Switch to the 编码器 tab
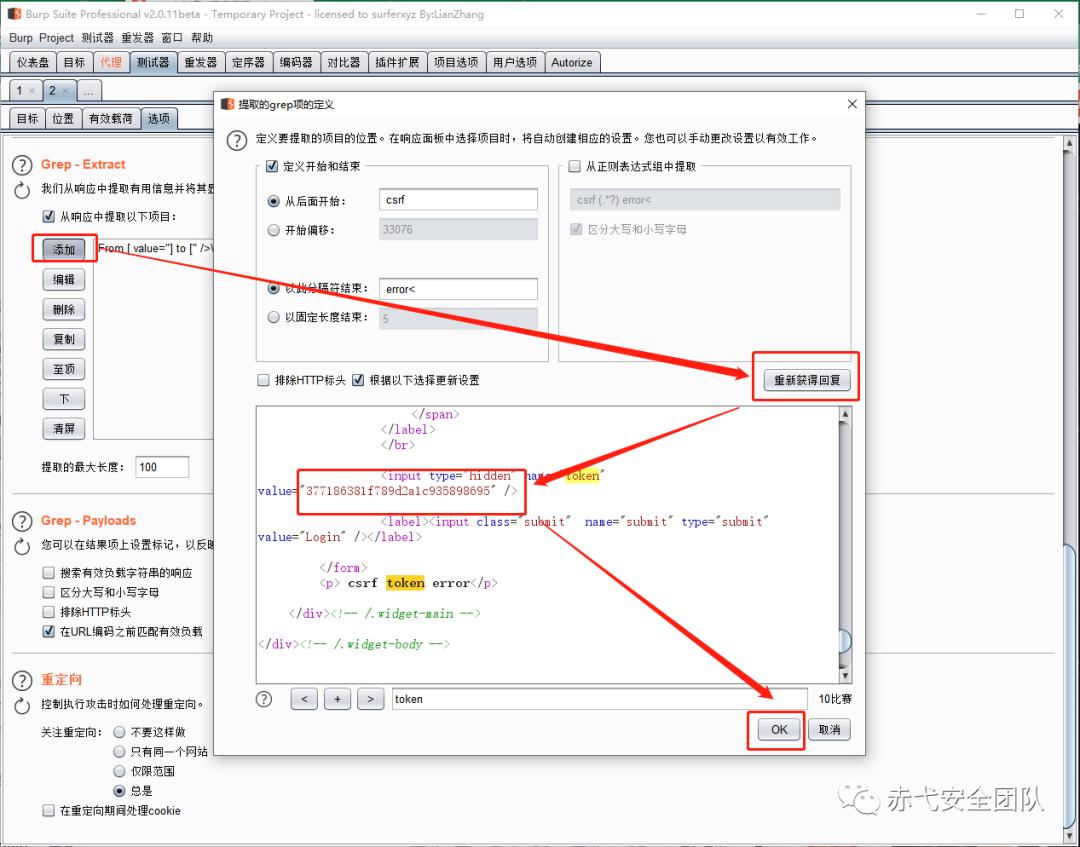The width and height of the screenshot is (1080, 847). (296, 62)
